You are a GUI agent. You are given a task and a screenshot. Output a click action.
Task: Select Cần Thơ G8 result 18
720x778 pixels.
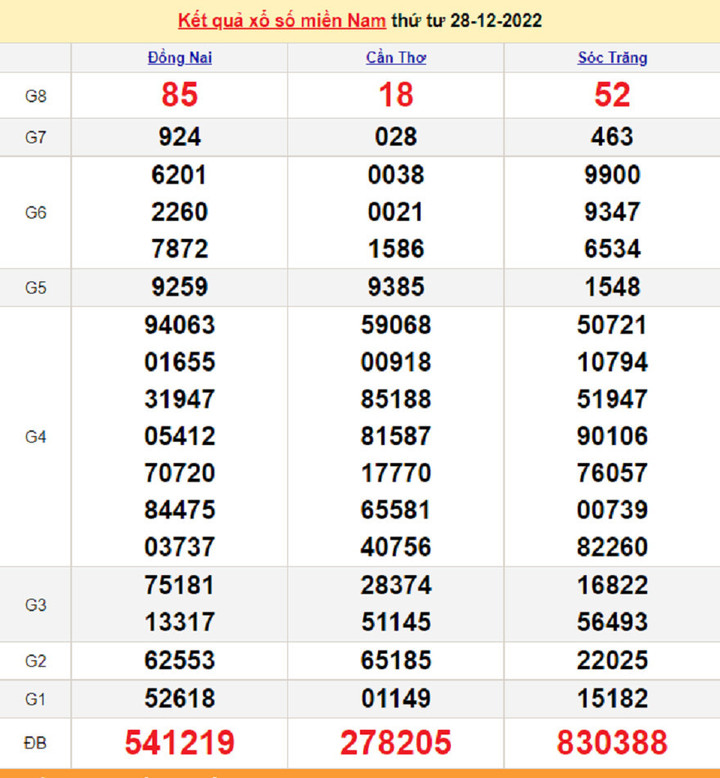point(396,95)
